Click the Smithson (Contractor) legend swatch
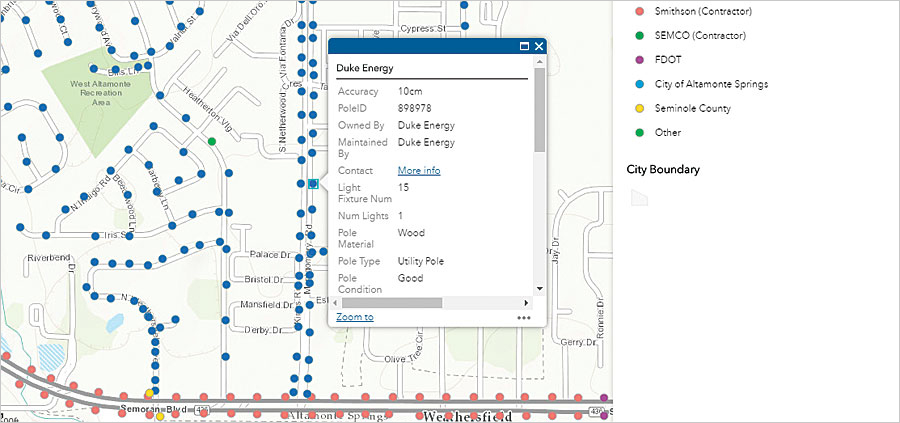This screenshot has width=900, height=423. tap(640, 11)
